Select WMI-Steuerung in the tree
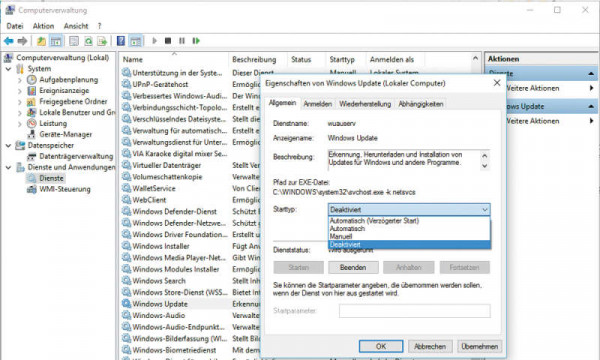600x360 pixels. click(65, 189)
